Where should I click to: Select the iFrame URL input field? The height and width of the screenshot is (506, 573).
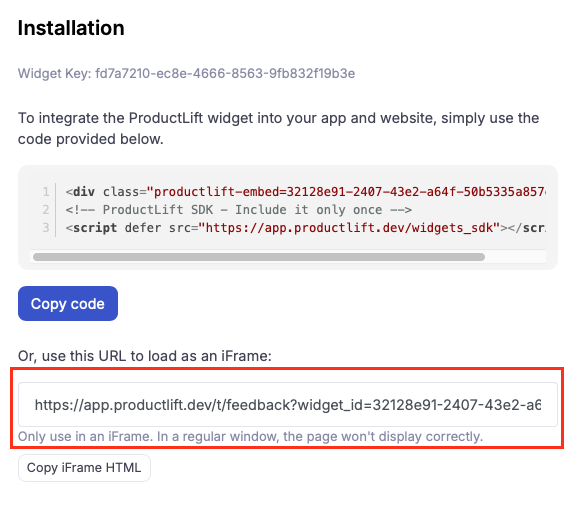[288, 404]
